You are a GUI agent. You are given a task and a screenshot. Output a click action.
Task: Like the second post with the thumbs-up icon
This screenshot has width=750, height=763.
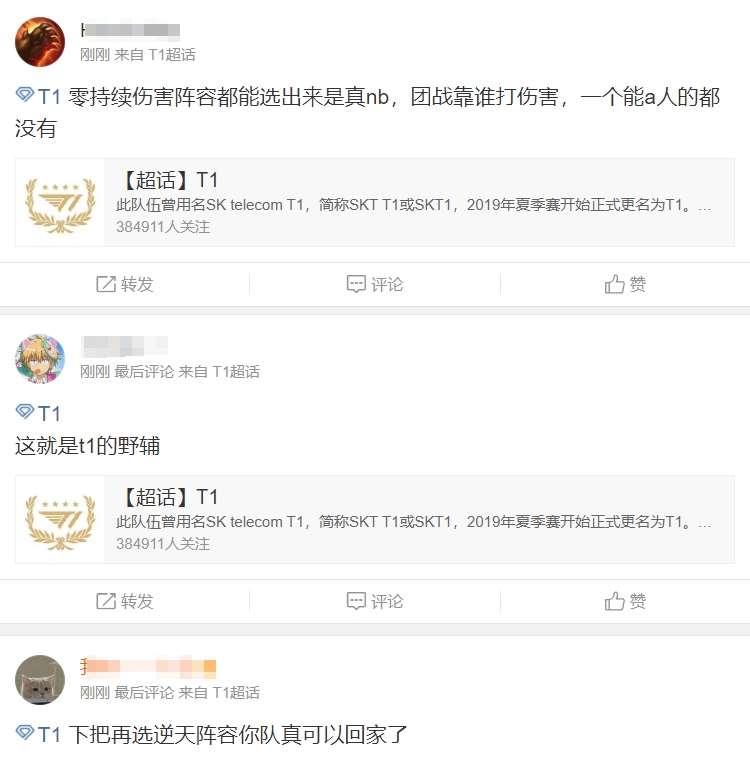[614, 601]
